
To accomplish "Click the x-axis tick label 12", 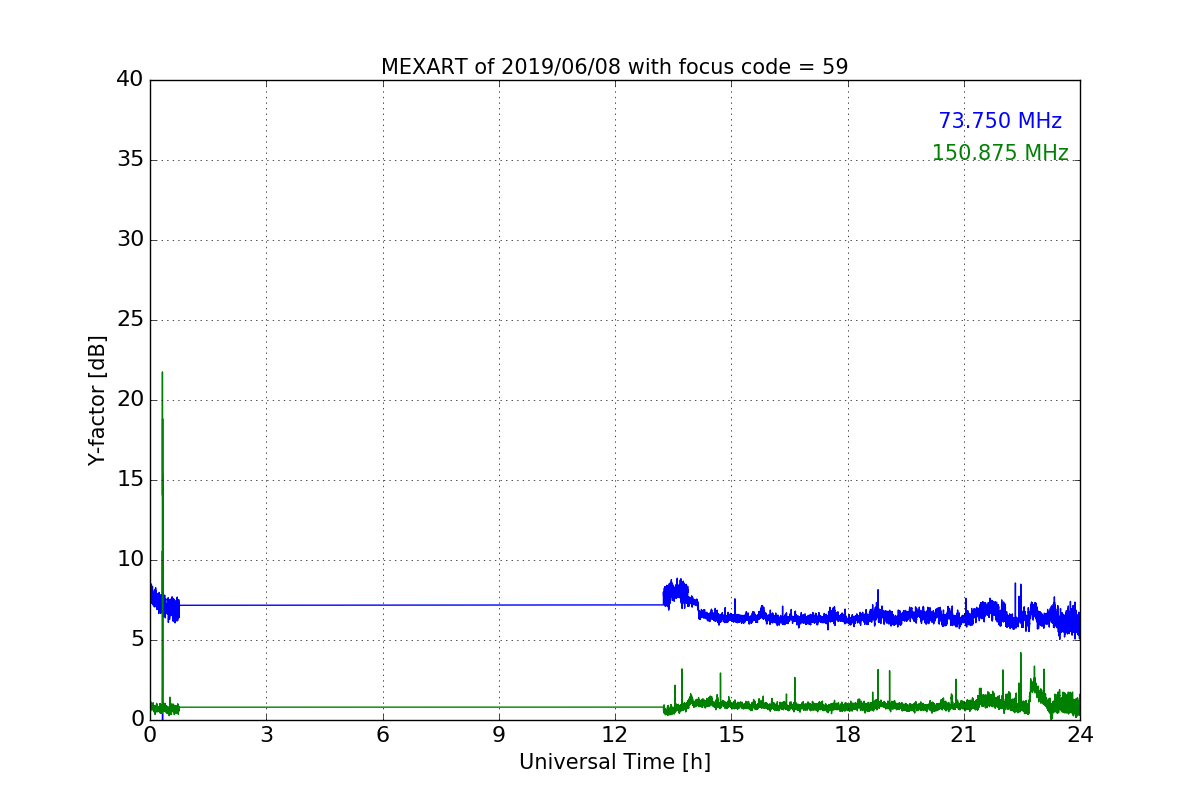I will [615, 735].
